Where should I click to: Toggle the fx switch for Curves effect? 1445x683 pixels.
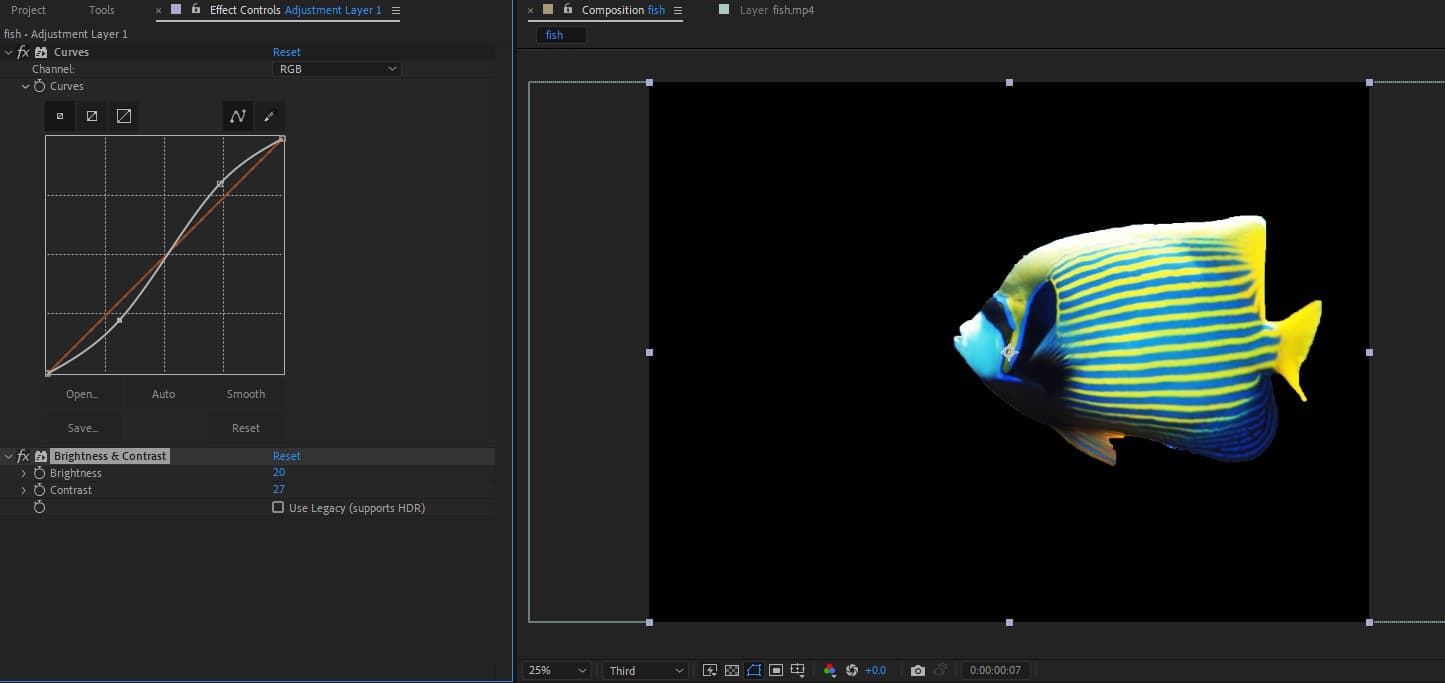[24, 52]
